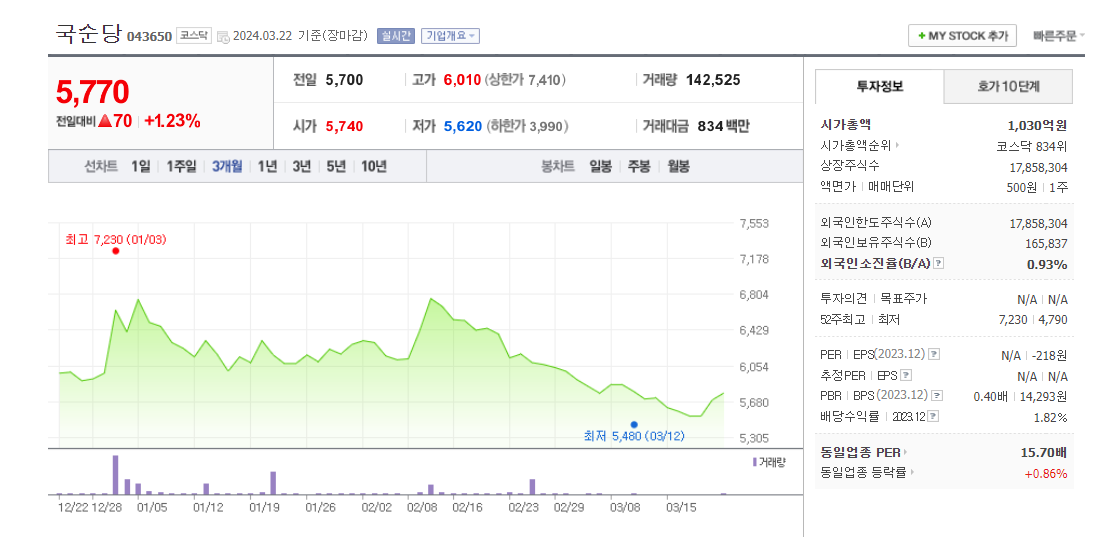
Task: Click the 코스닥 market badge
Action: pyautogui.click(x=194, y=35)
